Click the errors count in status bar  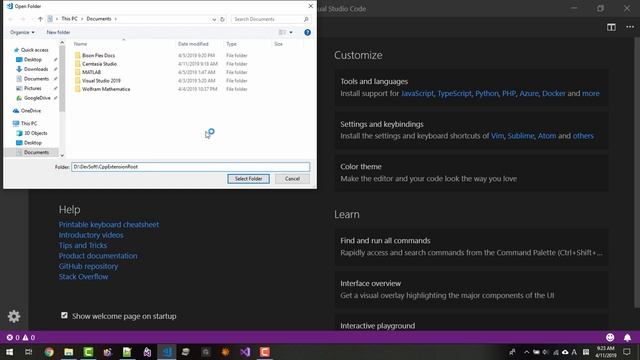[x=13, y=338]
